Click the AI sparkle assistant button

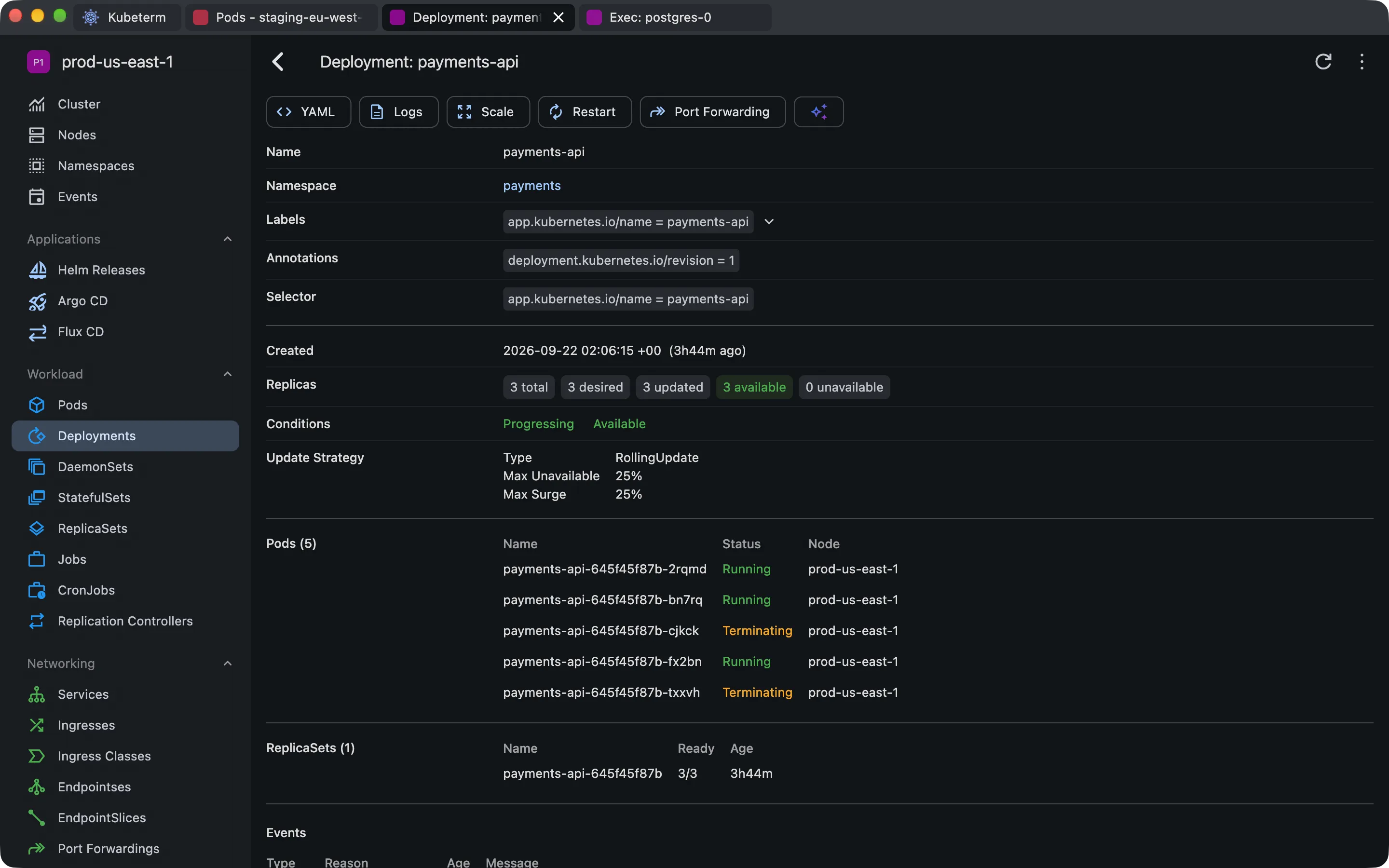coord(818,112)
